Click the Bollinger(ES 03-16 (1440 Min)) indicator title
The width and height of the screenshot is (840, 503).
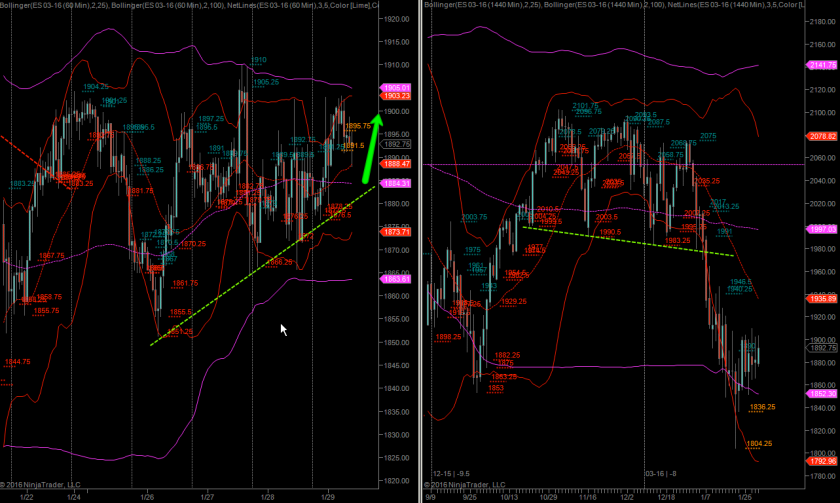point(483,5)
